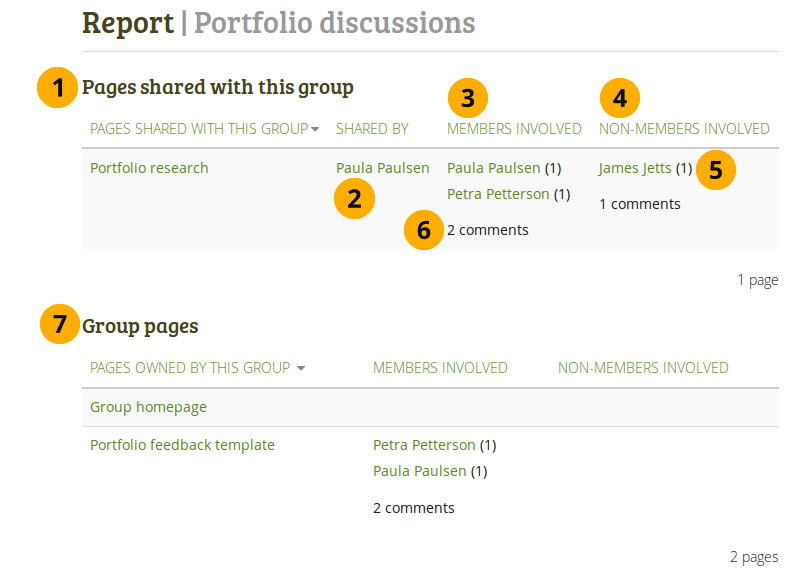Image resolution: width=792 pixels, height=576 pixels.
Task: Click the orange callout marker number 2
Action: 354,198
